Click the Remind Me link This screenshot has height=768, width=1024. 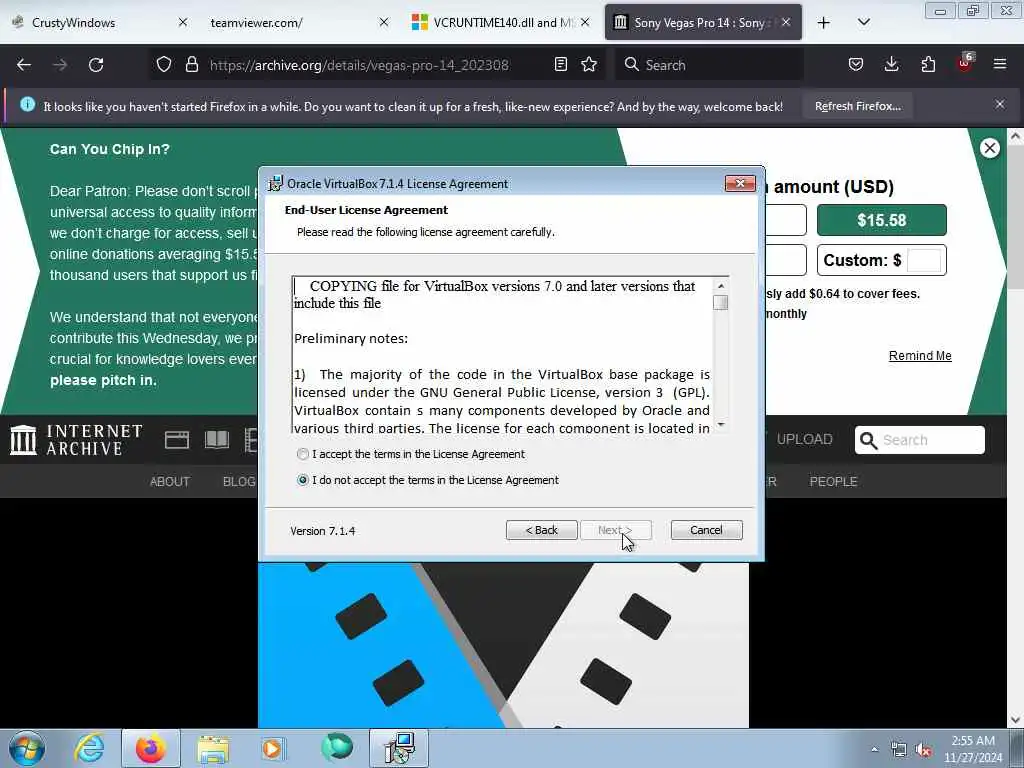920,356
